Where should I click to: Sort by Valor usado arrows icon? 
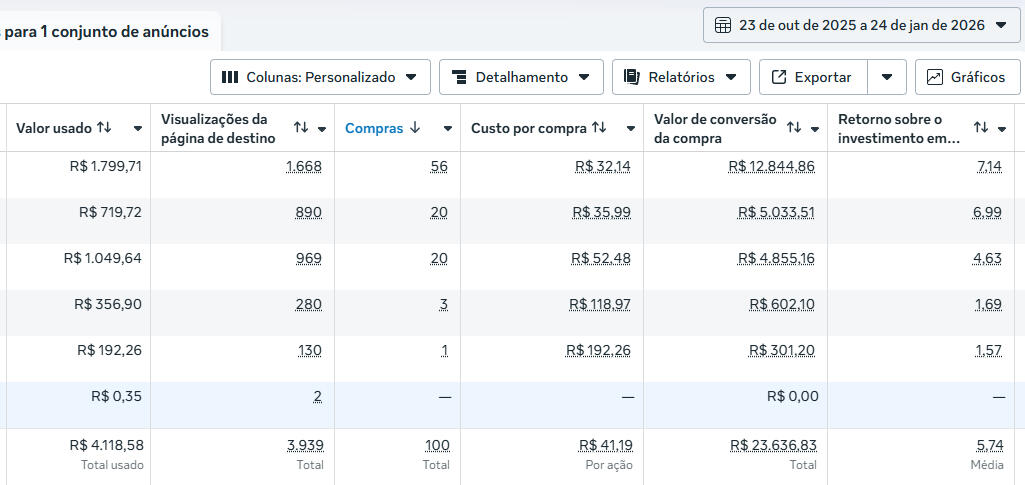point(104,128)
